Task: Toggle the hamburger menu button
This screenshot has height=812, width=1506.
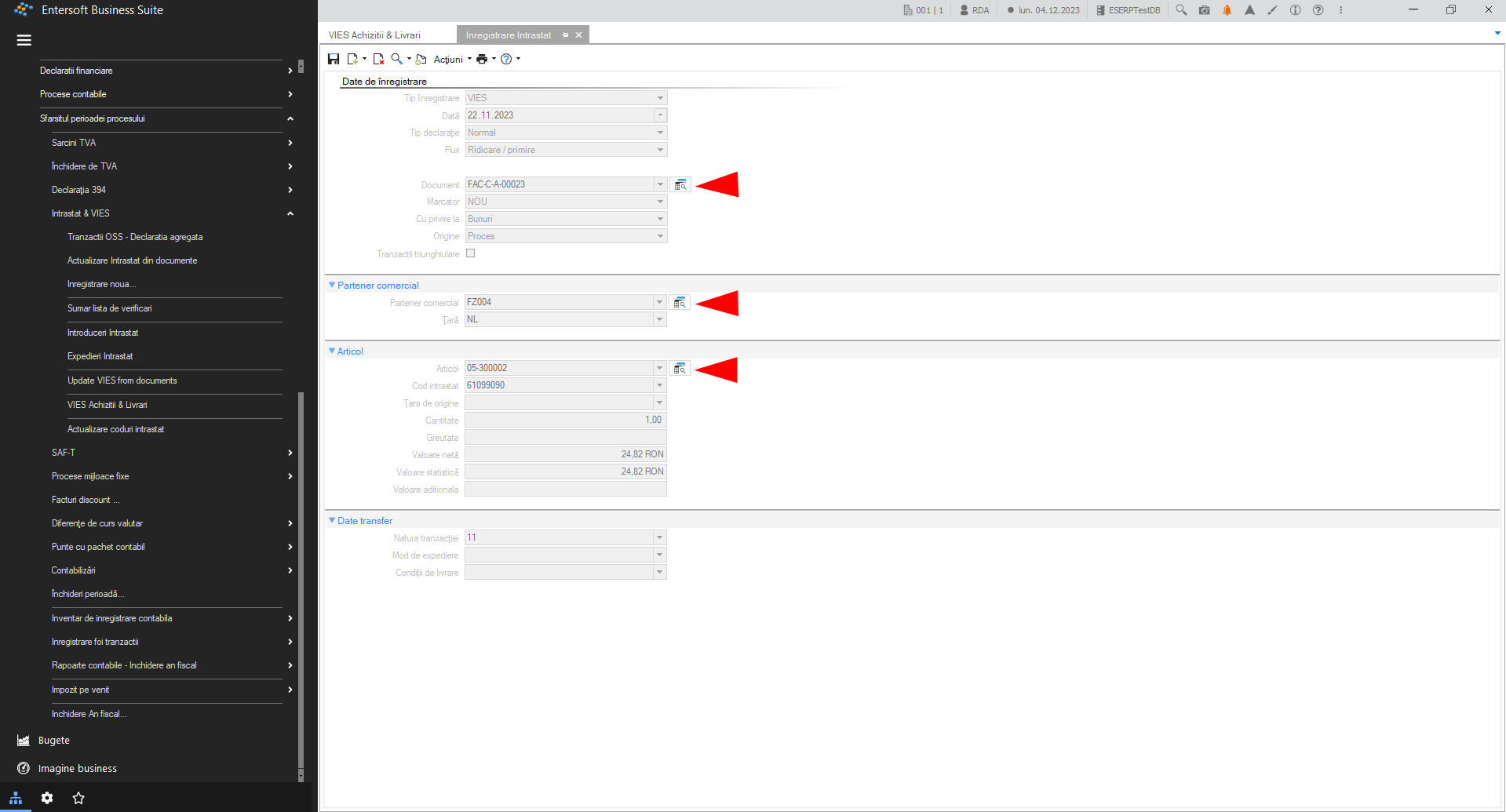Action: point(24,40)
